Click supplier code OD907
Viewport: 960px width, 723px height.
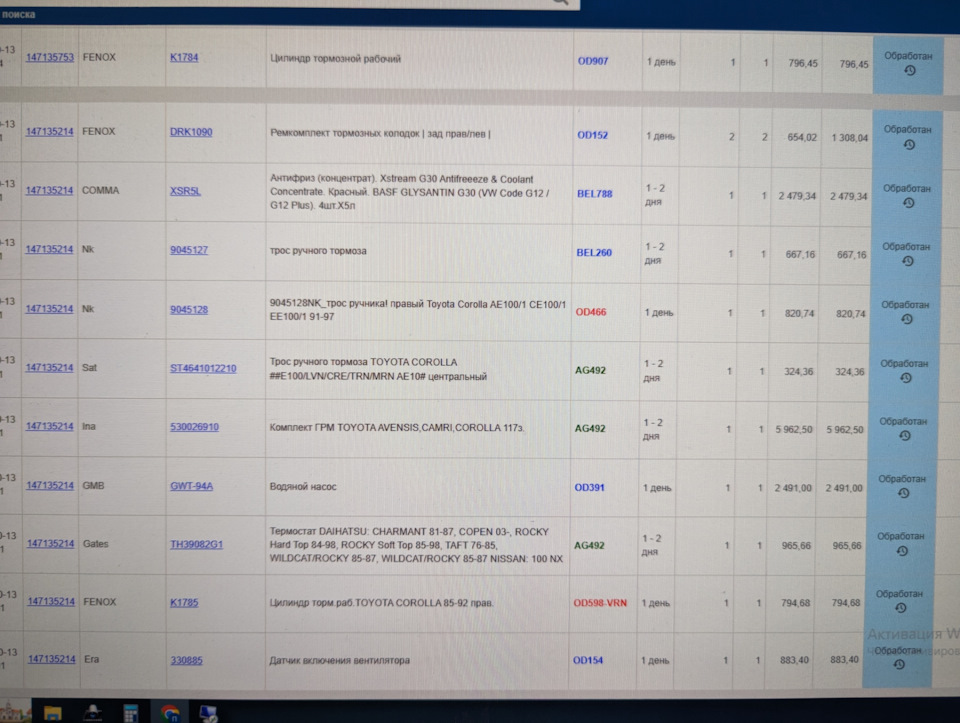(x=593, y=61)
